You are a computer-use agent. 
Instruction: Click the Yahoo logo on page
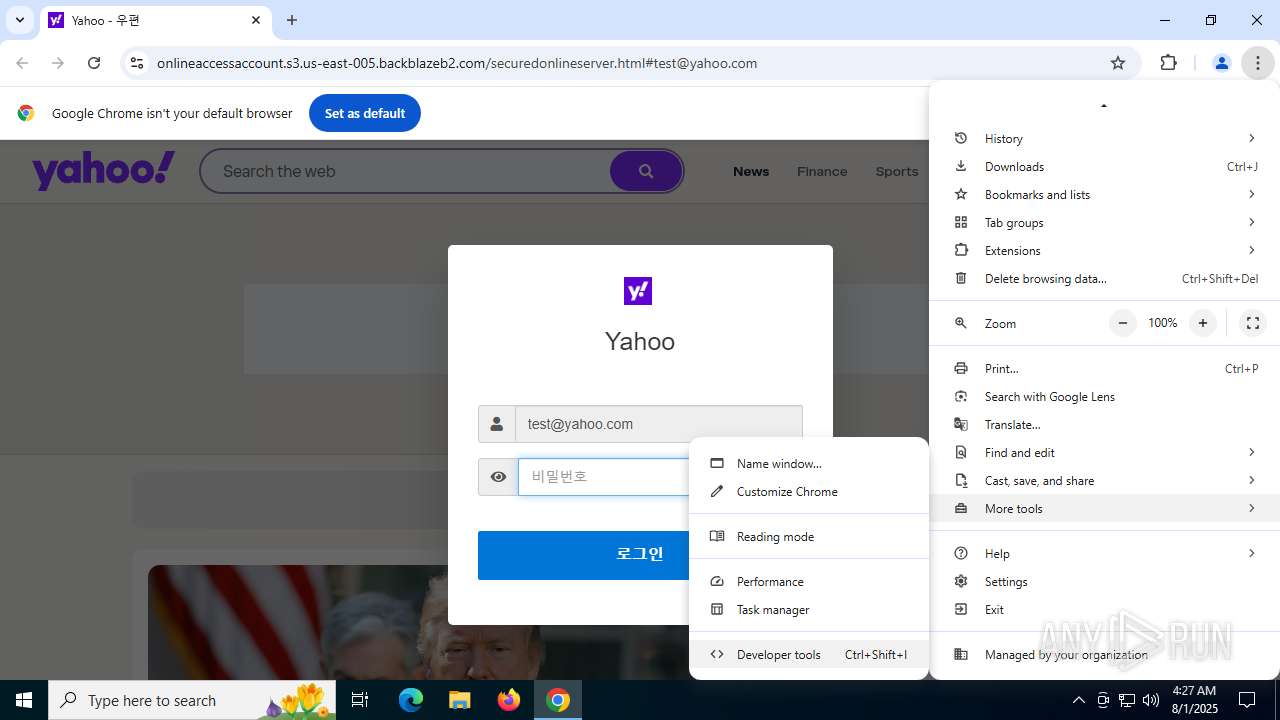104,171
